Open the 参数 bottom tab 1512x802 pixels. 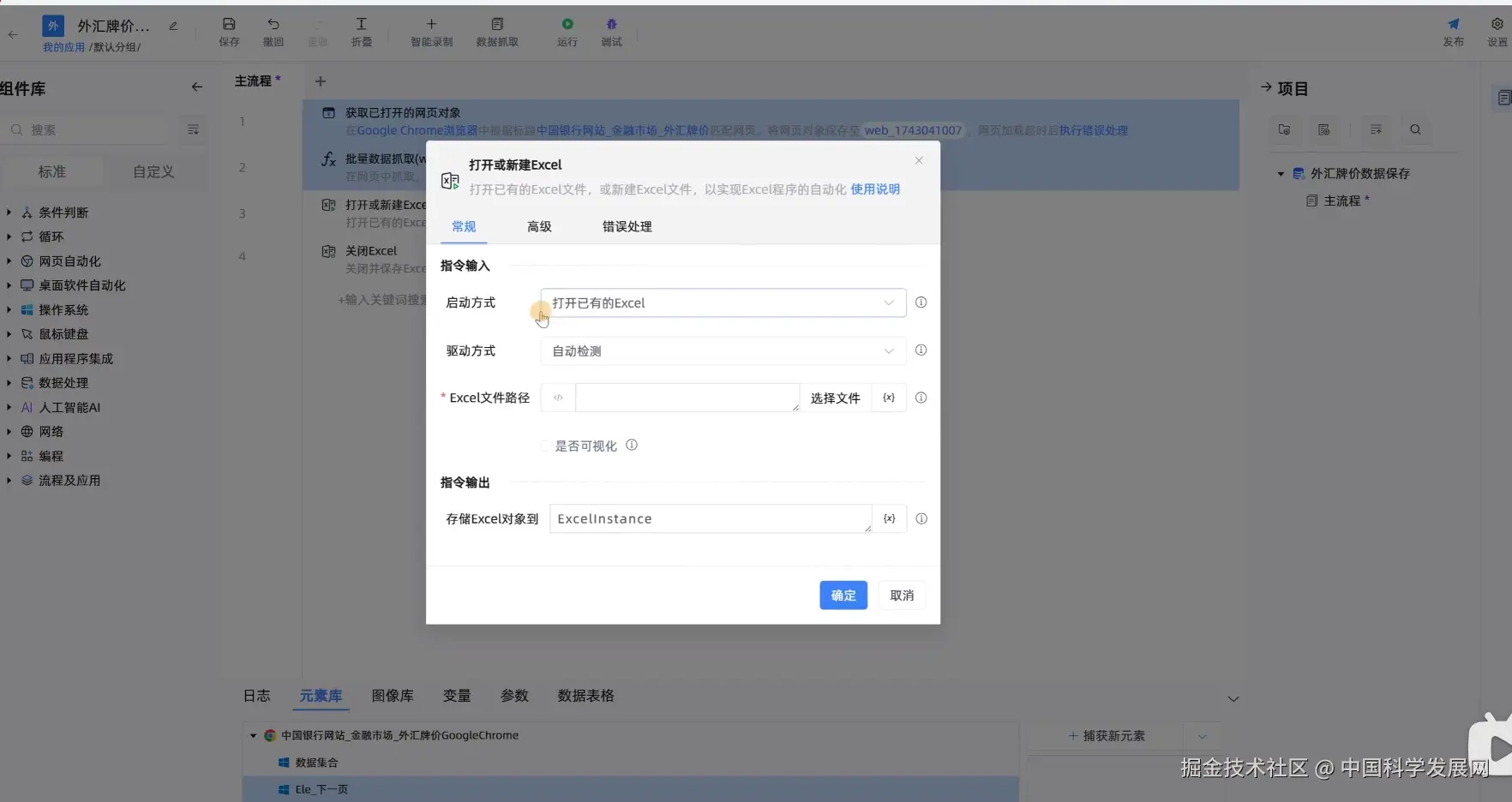(514, 696)
